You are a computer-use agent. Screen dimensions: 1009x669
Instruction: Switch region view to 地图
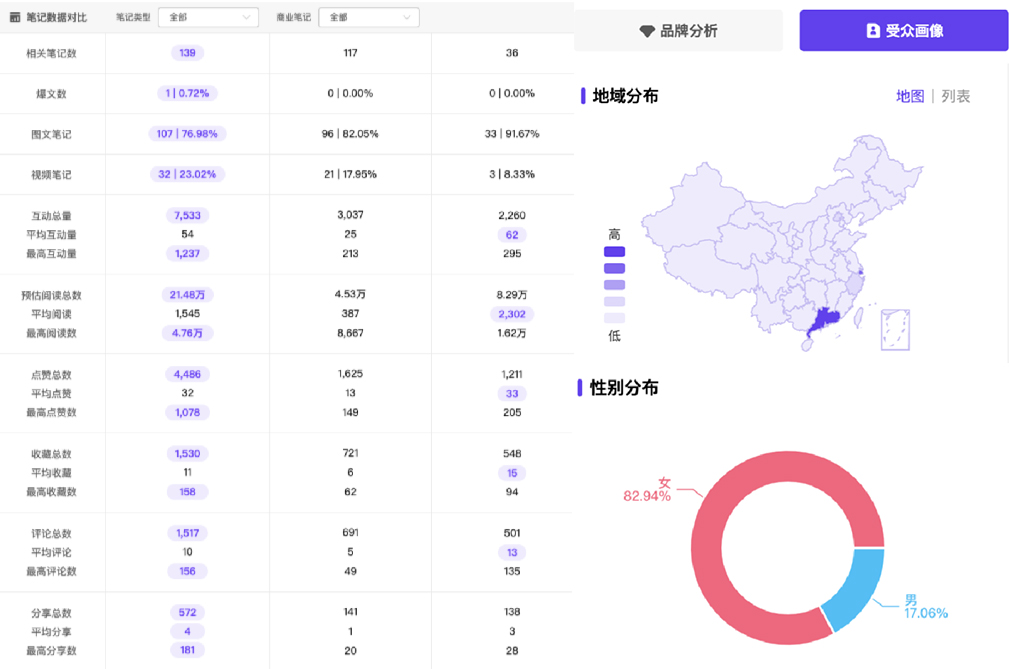point(910,96)
